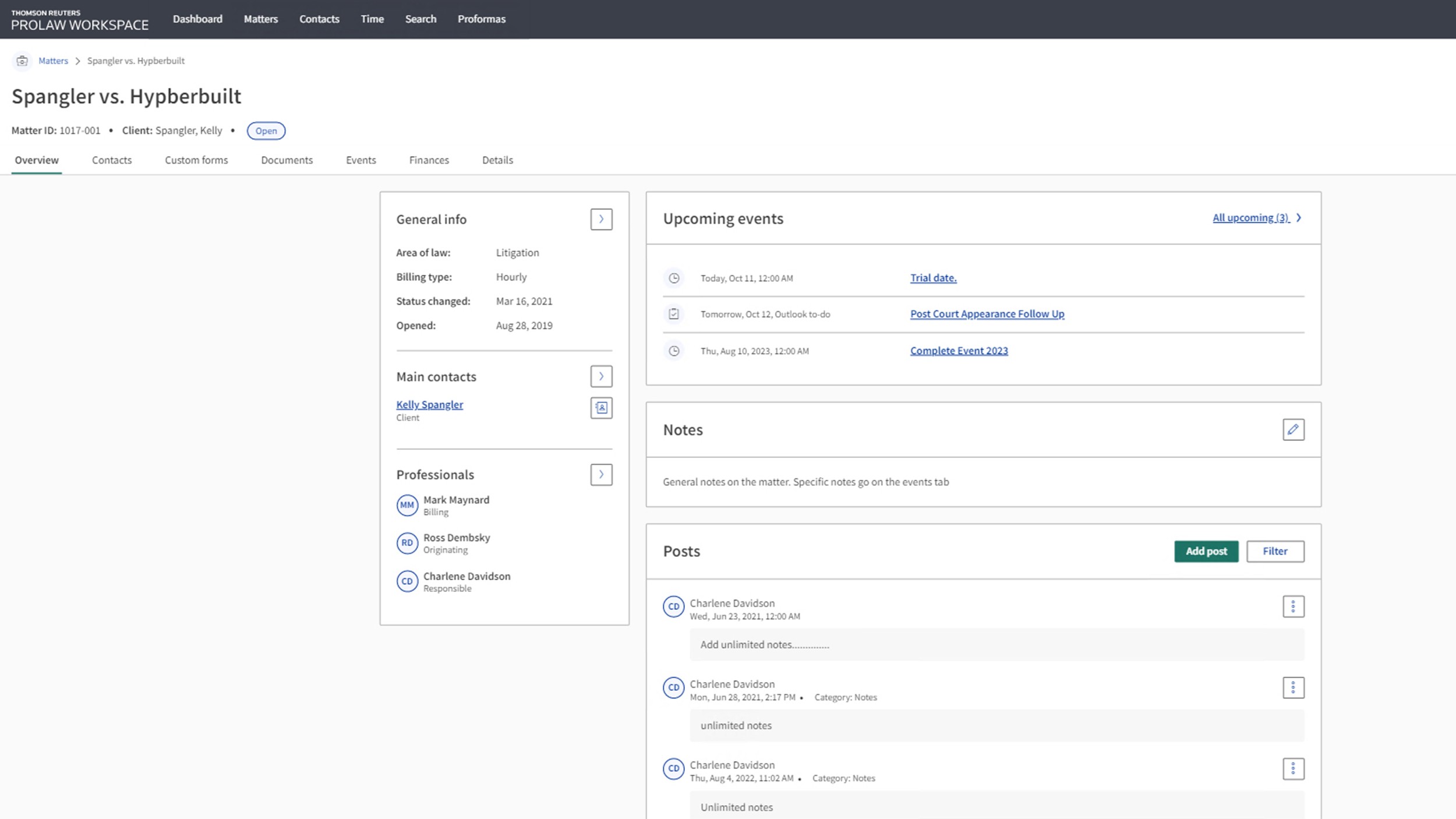1456x819 pixels.
Task: Click the edit pencil icon in Notes
Action: click(x=1293, y=430)
